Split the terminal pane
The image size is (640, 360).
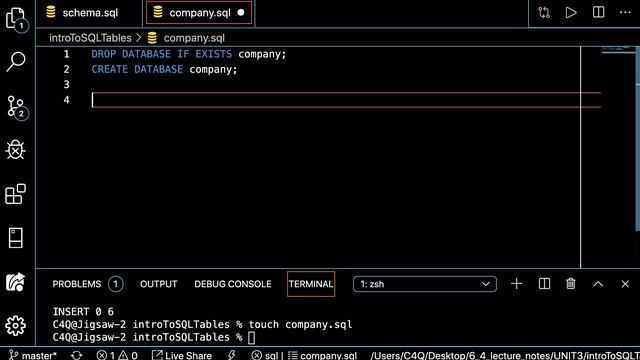coord(544,284)
